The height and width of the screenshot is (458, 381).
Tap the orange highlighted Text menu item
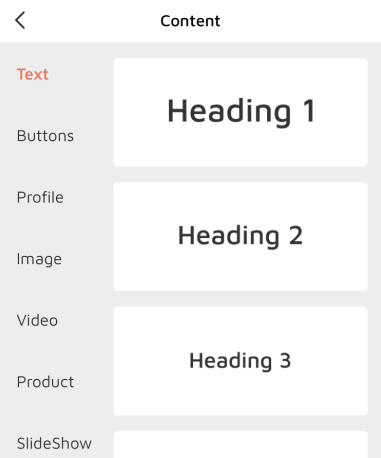[33, 74]
